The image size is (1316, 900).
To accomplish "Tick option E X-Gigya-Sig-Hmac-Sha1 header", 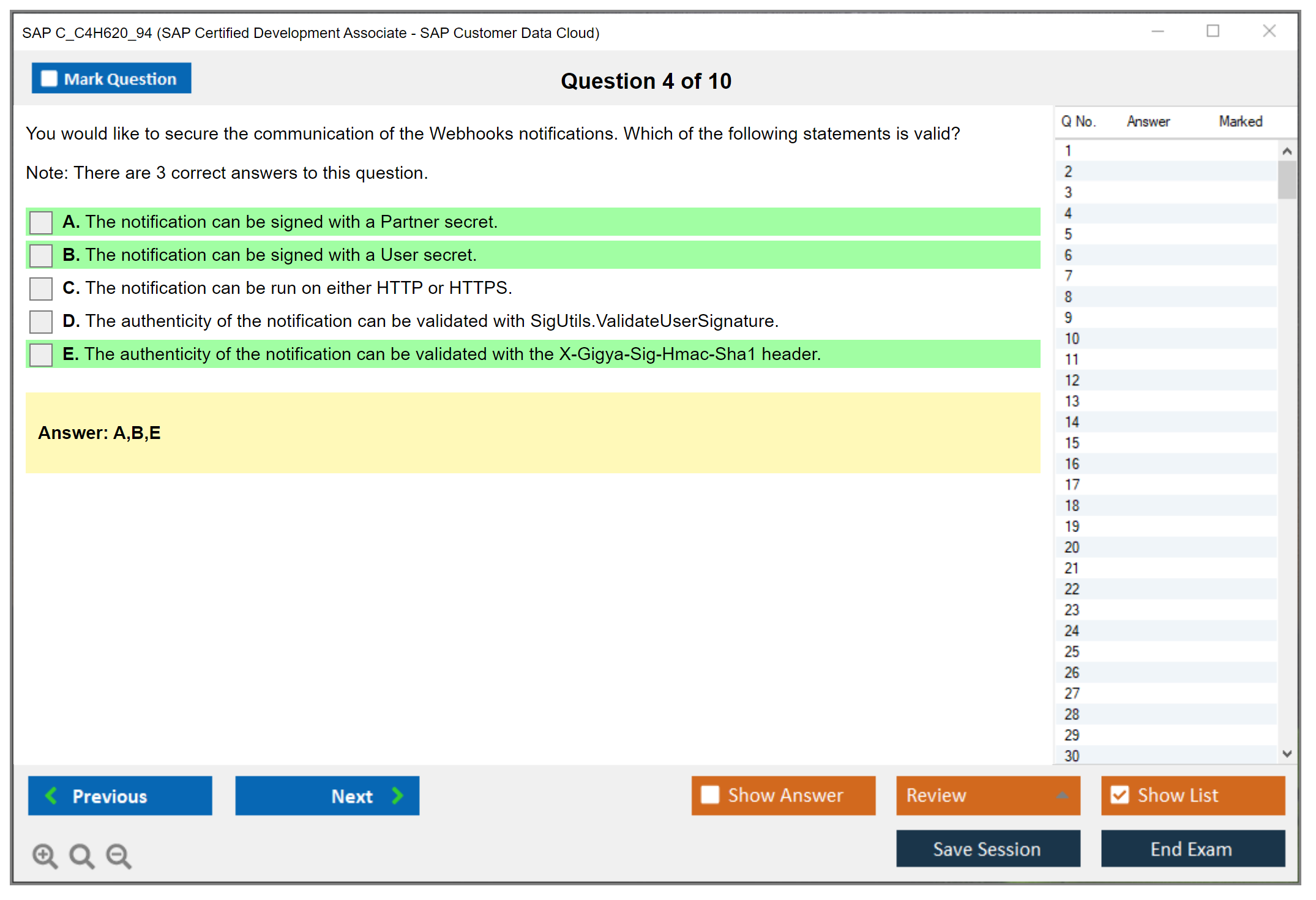I will click(41, 354).
